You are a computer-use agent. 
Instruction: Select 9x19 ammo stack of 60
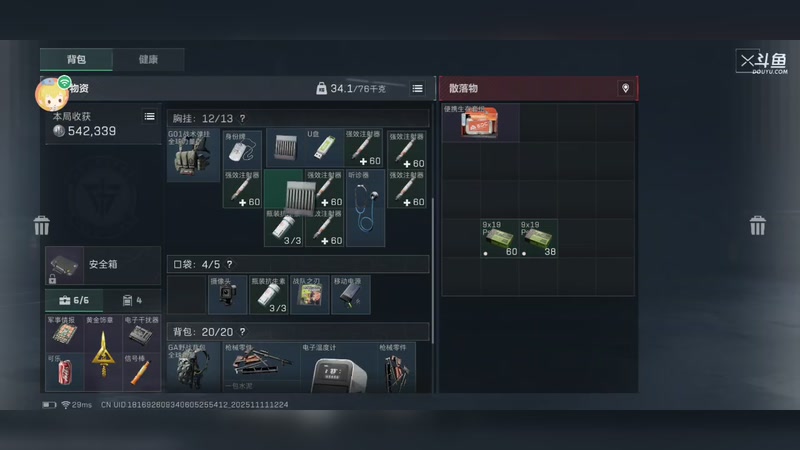point(499,238)
